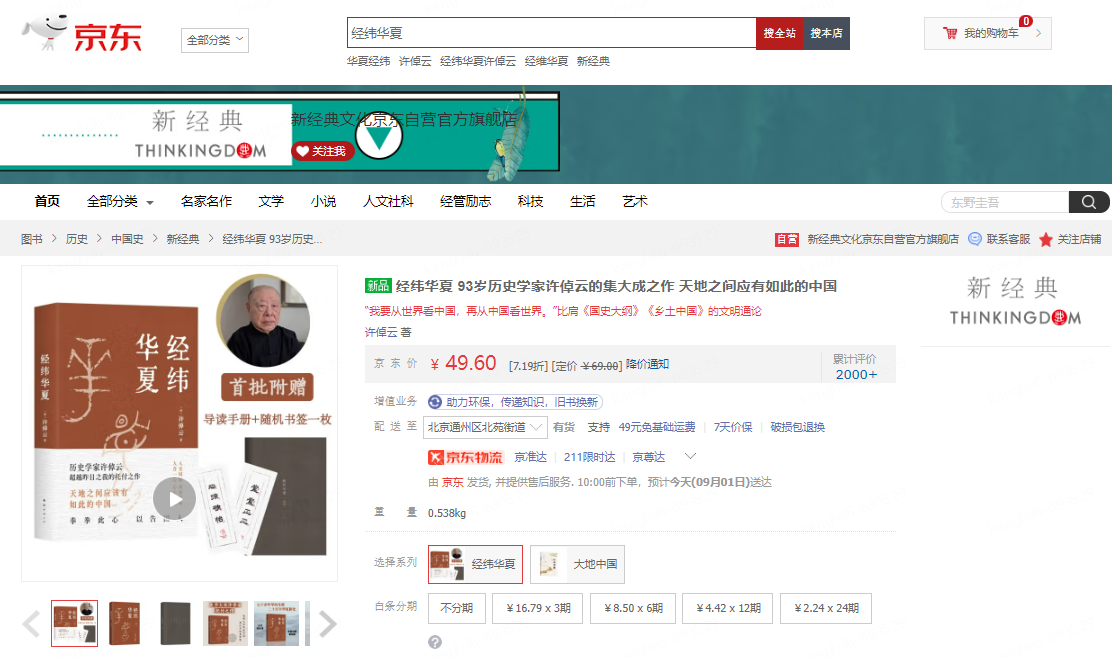
Task: Select the third thumbnail, dark gray book
Action: tap(175, 623)
